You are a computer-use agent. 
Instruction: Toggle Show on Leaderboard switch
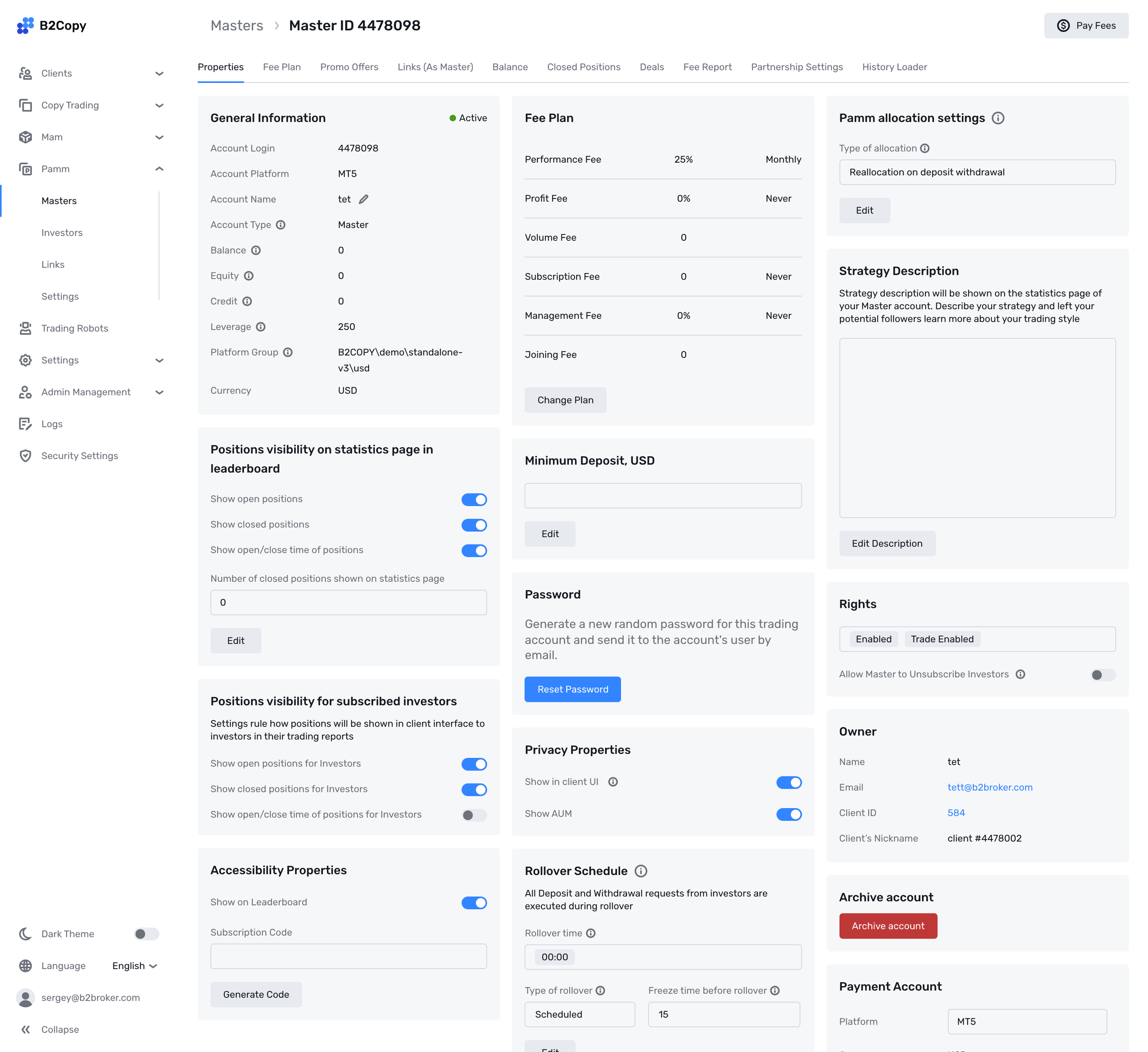pos(474,903)
